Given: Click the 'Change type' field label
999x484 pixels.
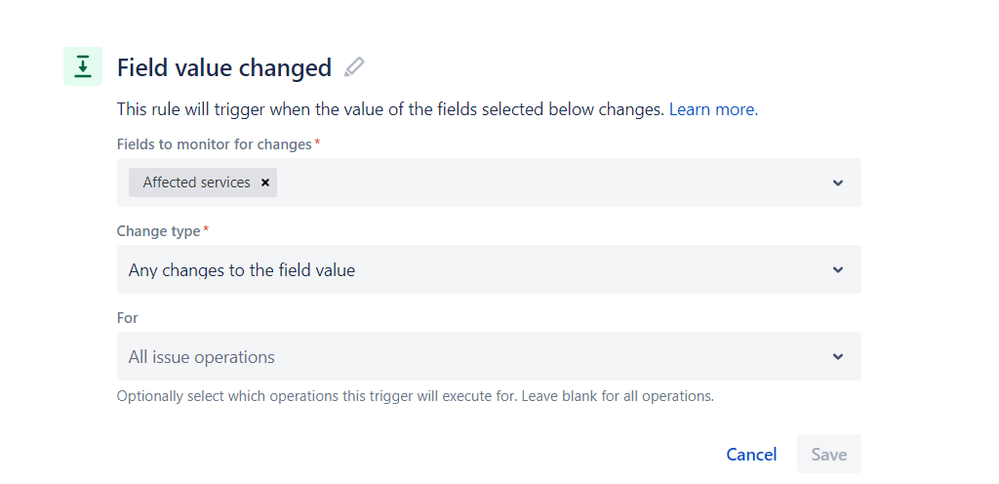Looking at the screenshot, I should pos(159,231).
